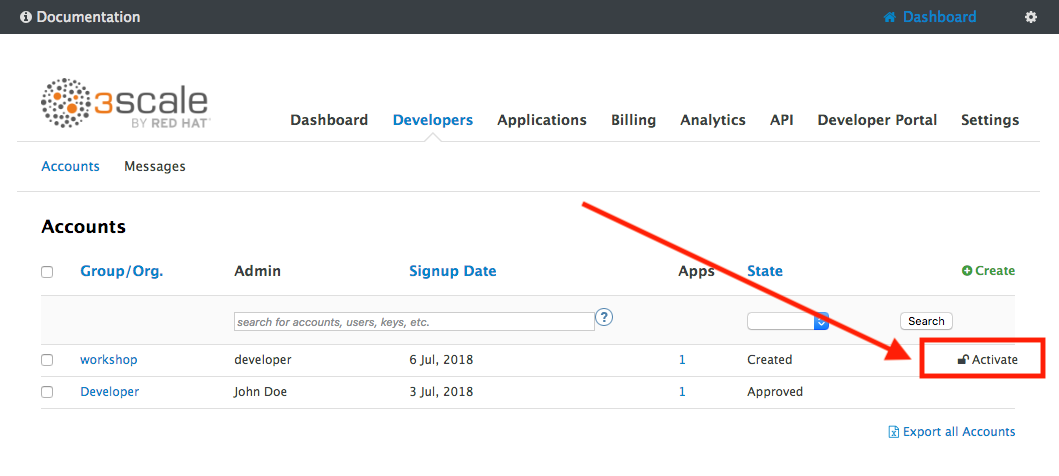Click the Search button
This screenshot has height=476, width=1059.
pyautogui.click(x=926, y=321)
